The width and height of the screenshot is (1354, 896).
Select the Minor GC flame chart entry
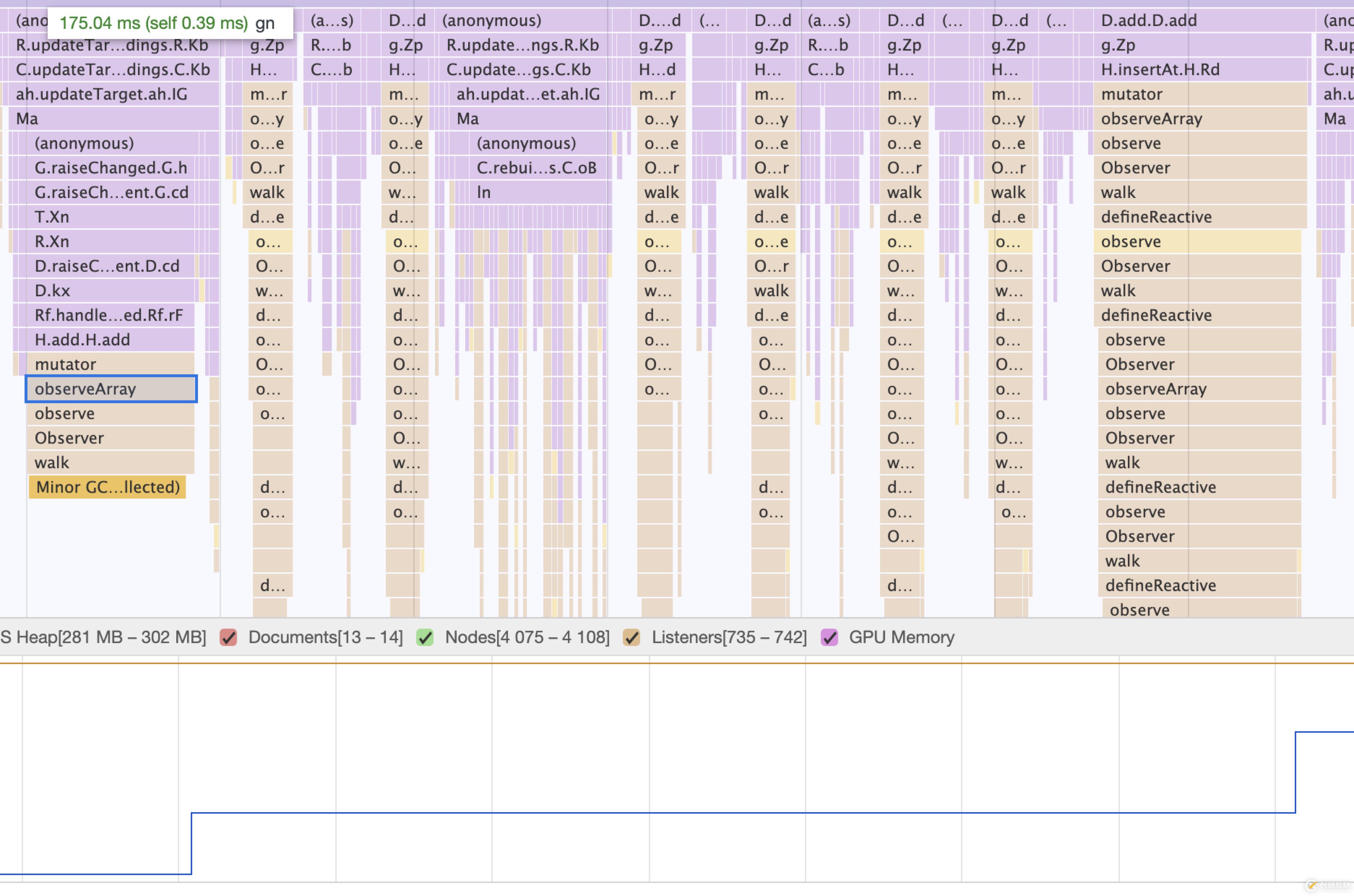[107, 487]
